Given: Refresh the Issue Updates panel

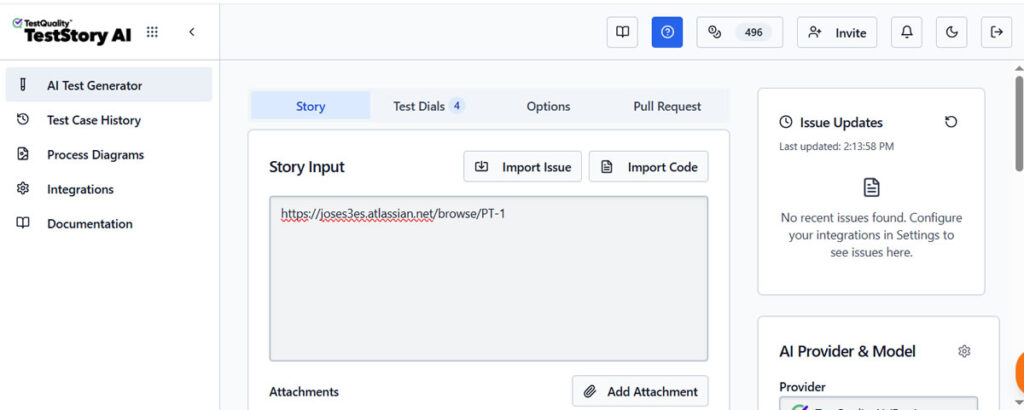Looking at the screenshot, I should click(x=951, y=122).
